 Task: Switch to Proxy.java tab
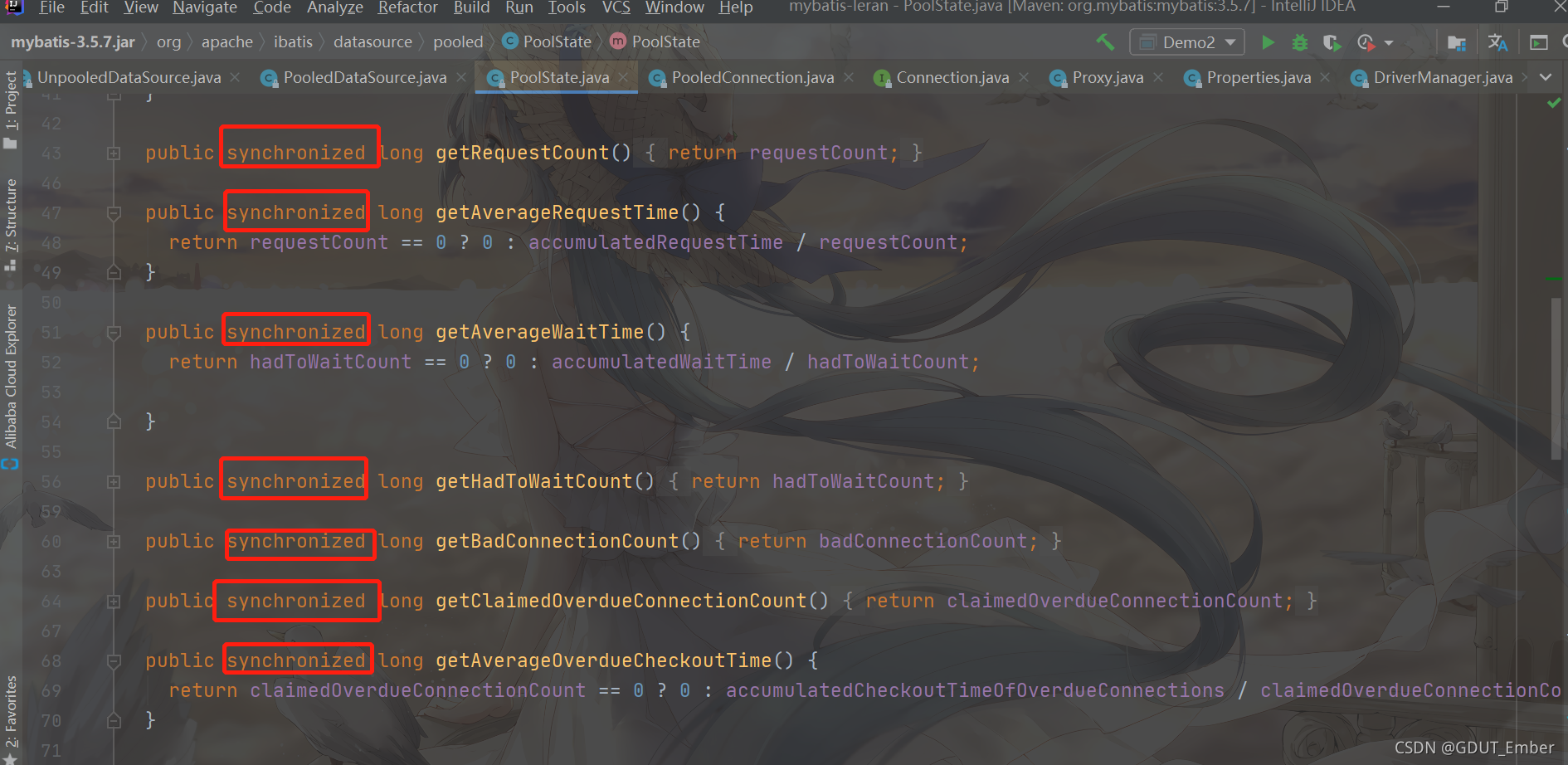[x=1107, y=77]
